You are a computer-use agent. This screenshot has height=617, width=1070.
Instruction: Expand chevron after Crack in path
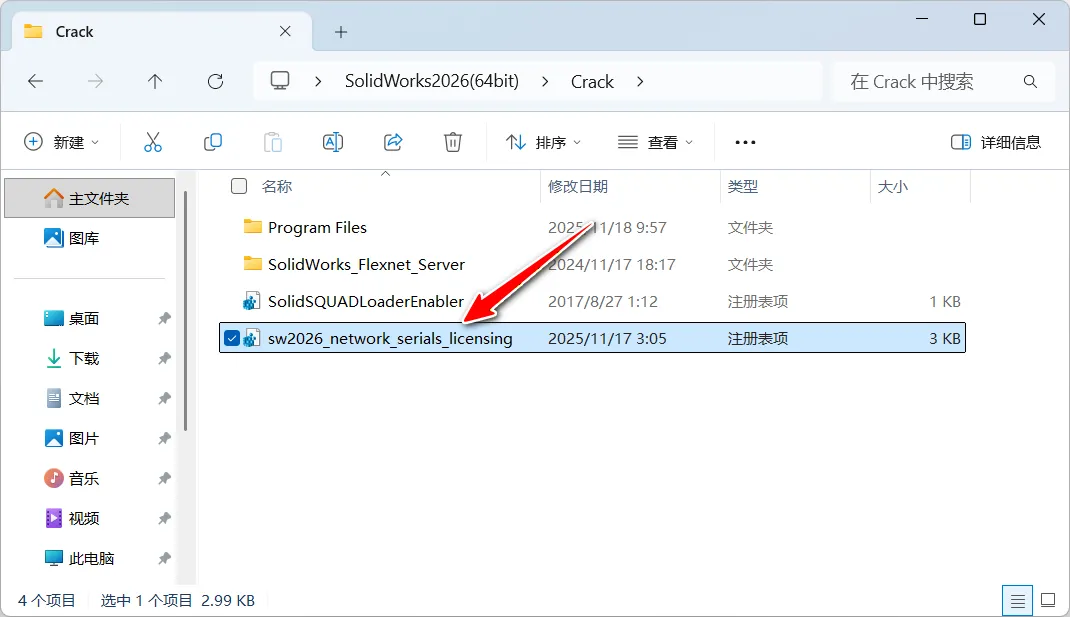tap(639, 81)
